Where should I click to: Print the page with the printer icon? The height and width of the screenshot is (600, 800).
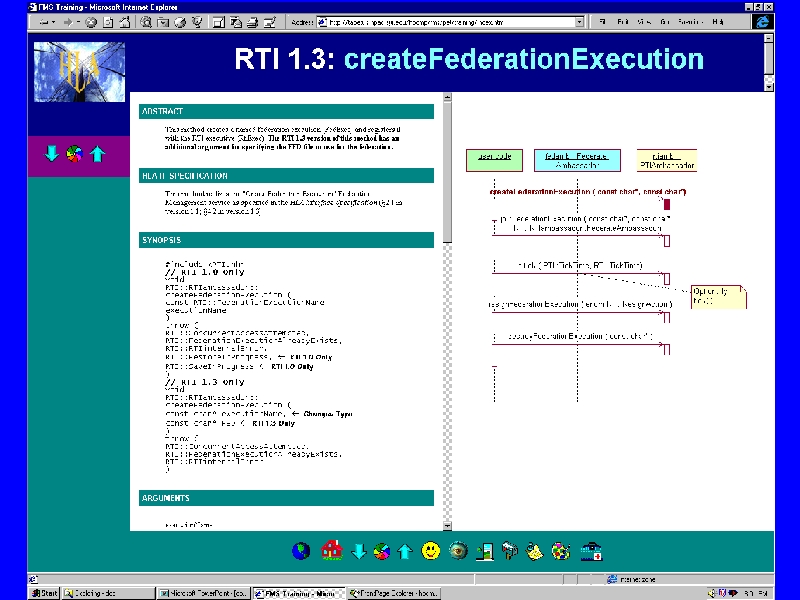[x=253, y=22]
